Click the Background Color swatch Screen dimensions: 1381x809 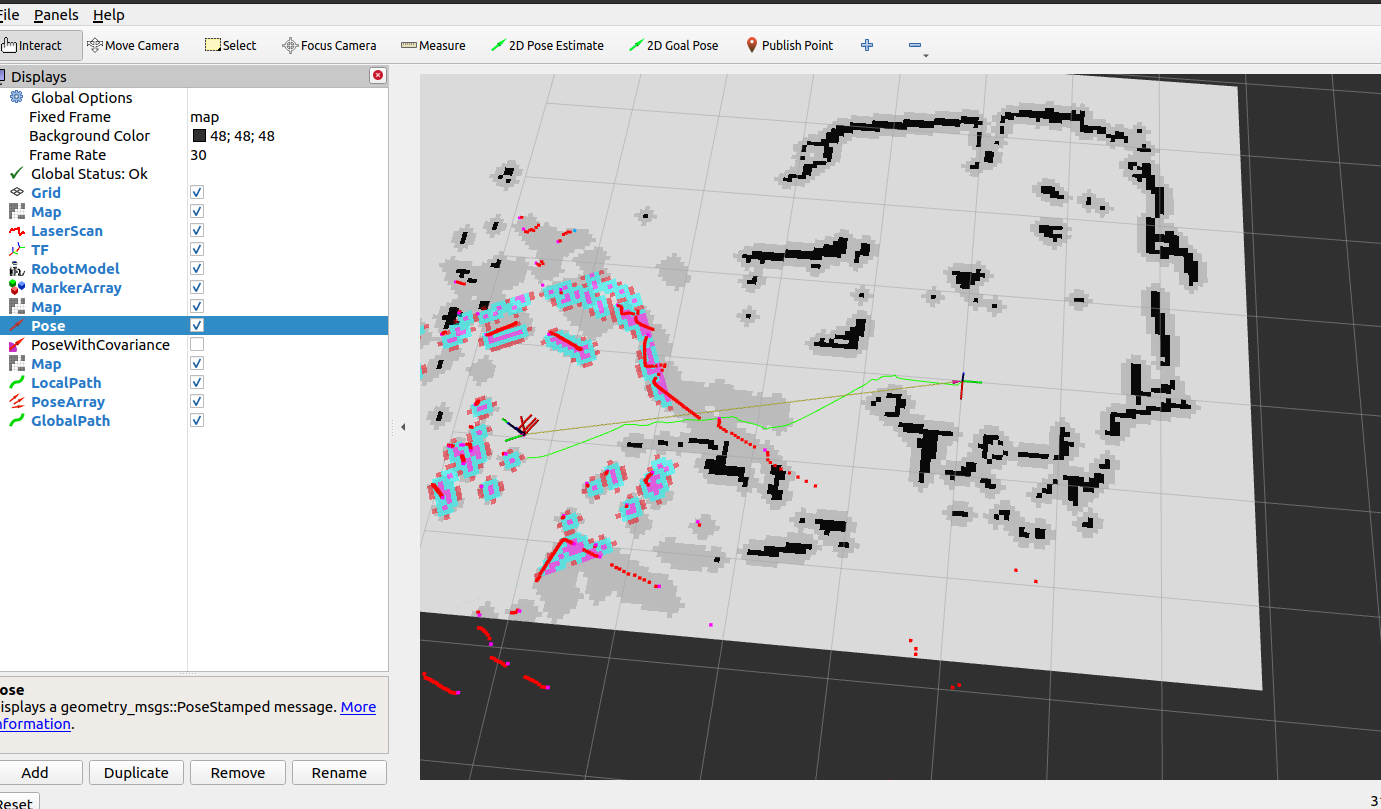[199, 136]
